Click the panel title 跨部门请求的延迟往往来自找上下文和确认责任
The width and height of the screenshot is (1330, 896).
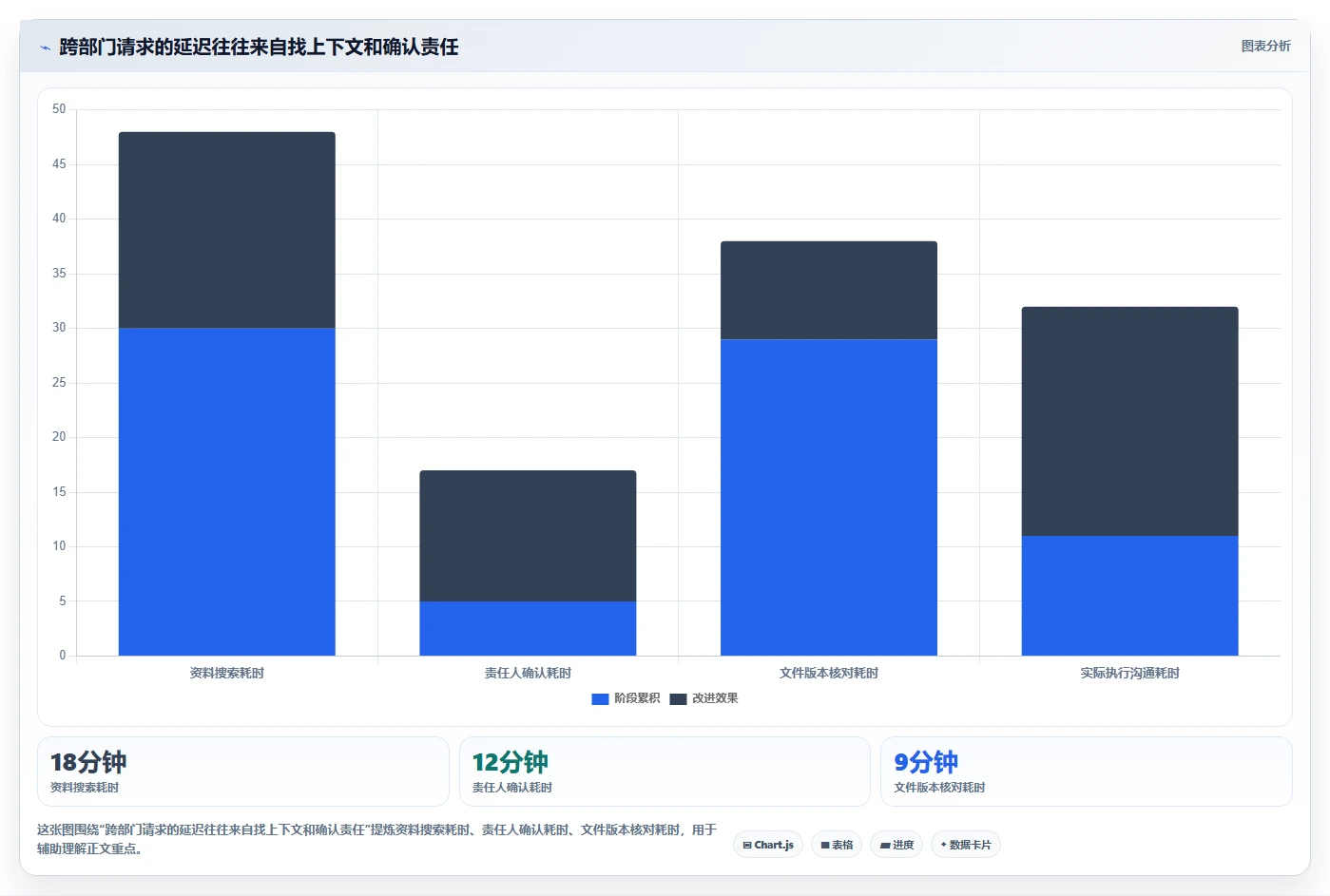coord(259,47)
